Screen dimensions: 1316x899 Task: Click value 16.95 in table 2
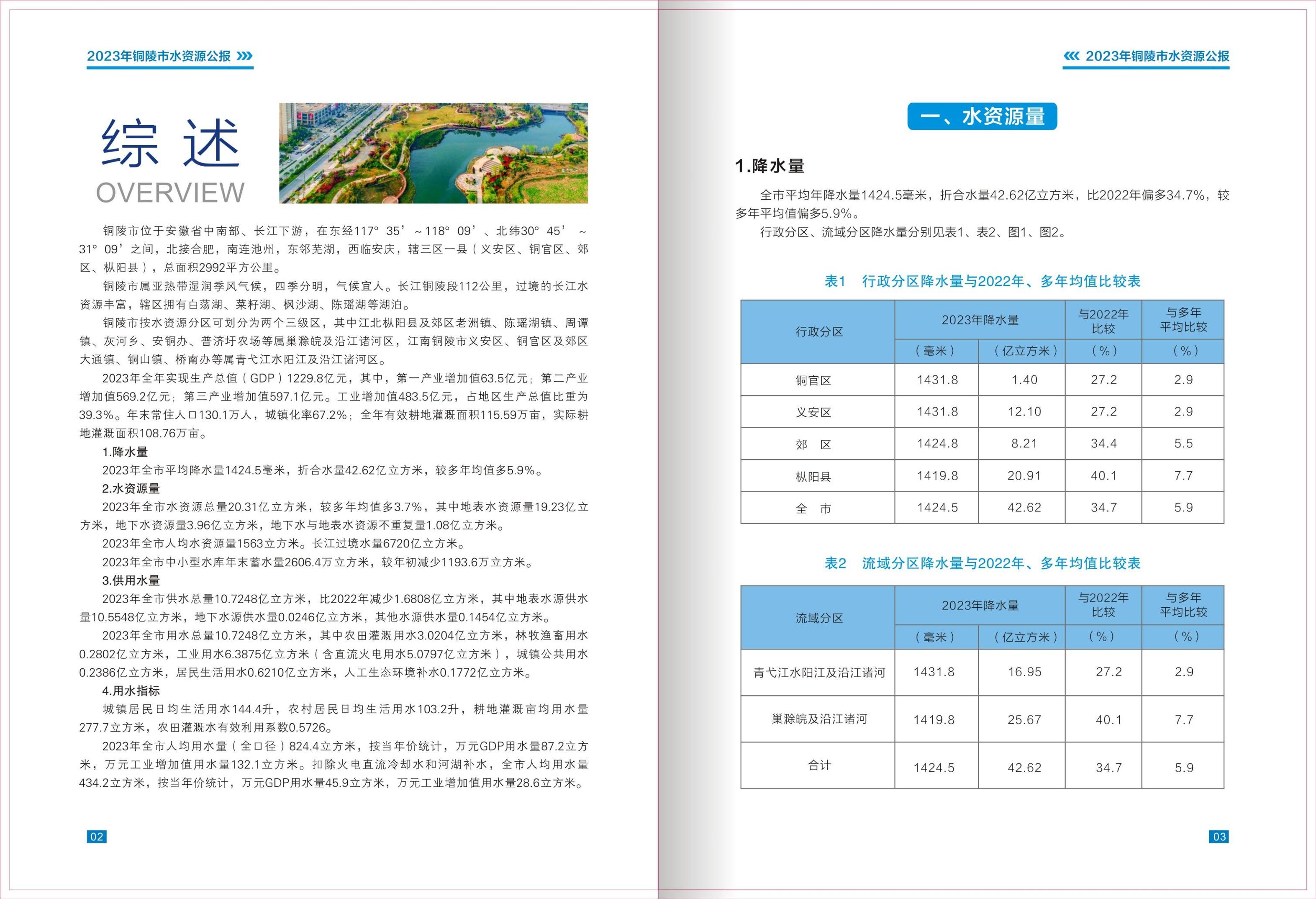coord(1024,673)
